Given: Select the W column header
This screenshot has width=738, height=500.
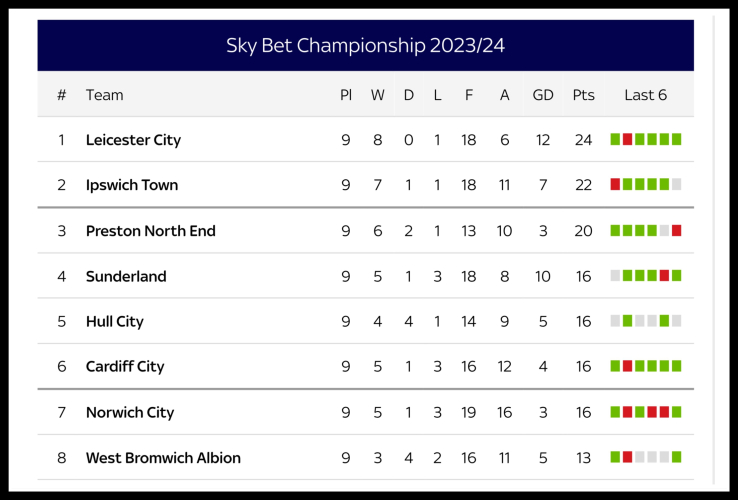Looking at the screenshot, I should pyautogui.click(x=377, y=95).
